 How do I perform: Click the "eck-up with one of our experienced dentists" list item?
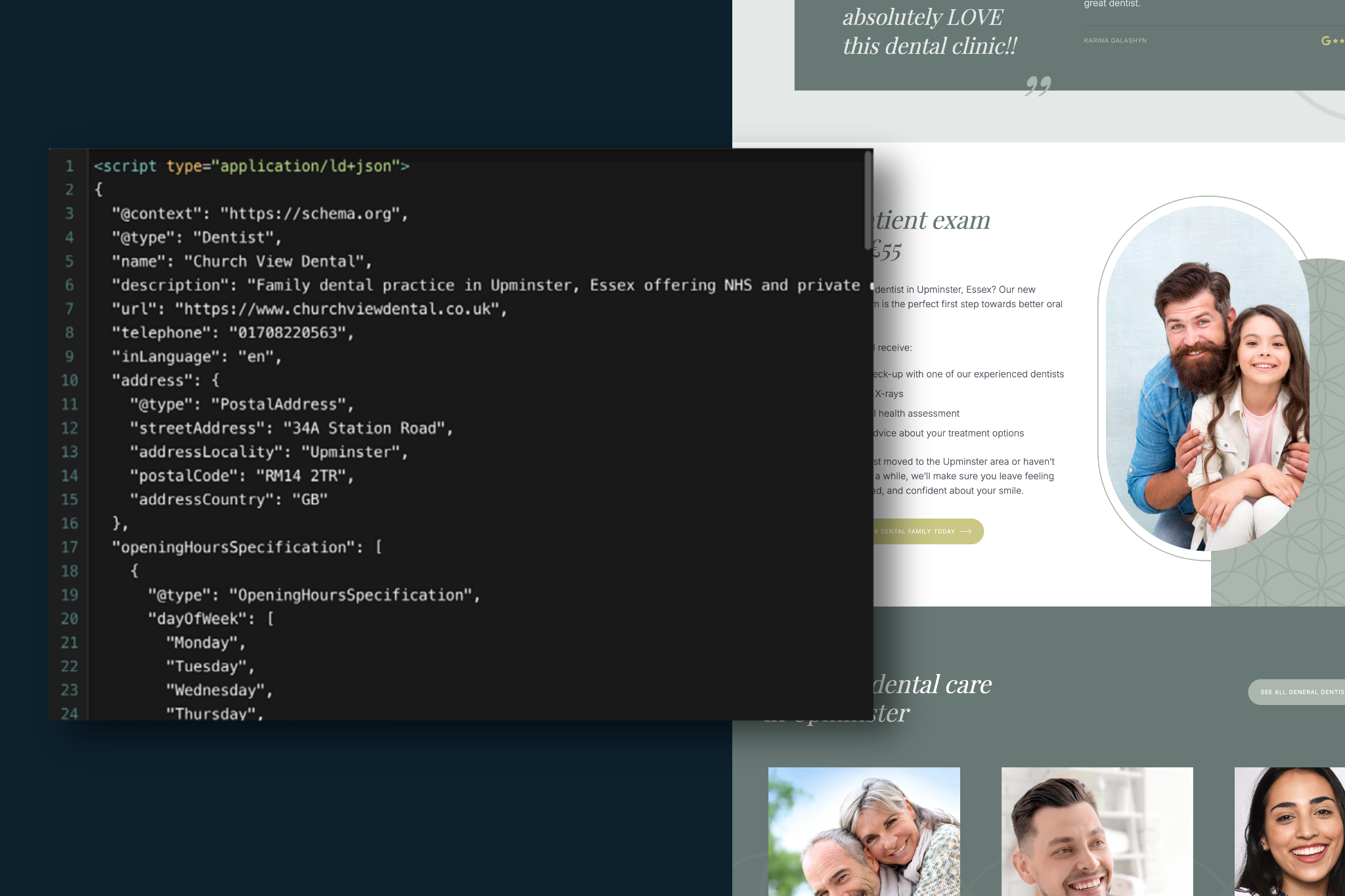(969, 374)
